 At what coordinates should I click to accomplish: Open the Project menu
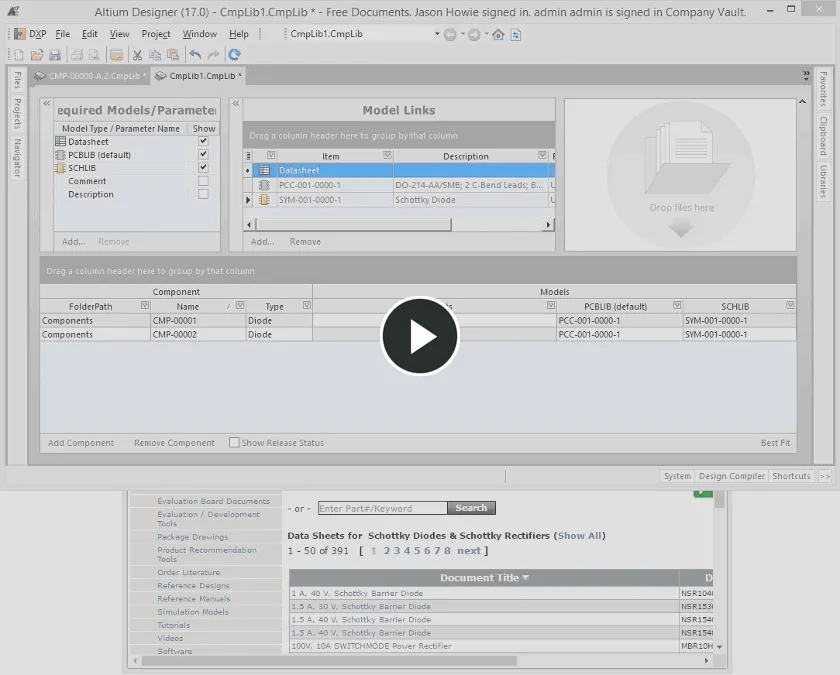point(156,34)
